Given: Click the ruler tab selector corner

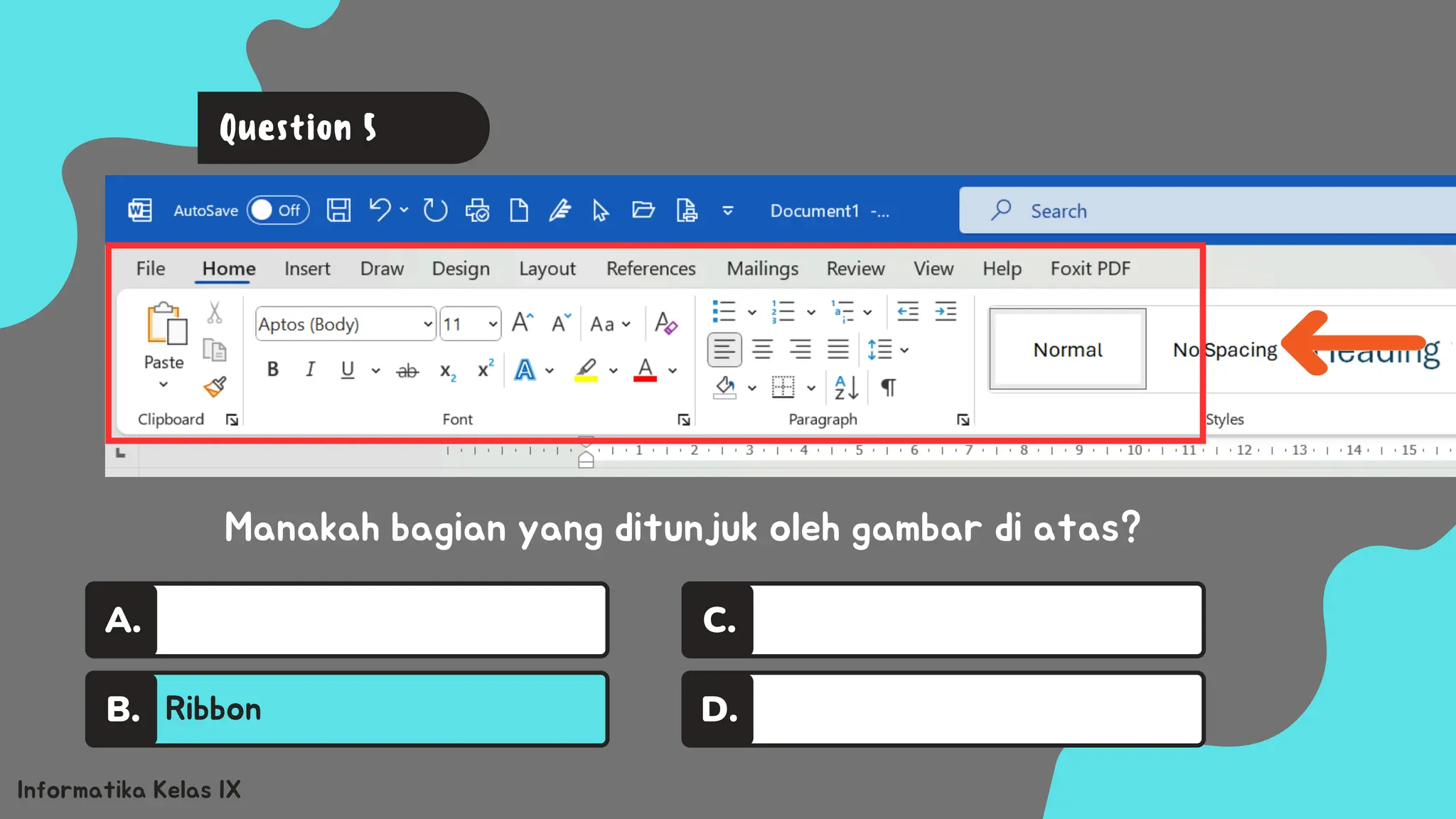Looking at the screenshot, I should click(x=121, y=452).
